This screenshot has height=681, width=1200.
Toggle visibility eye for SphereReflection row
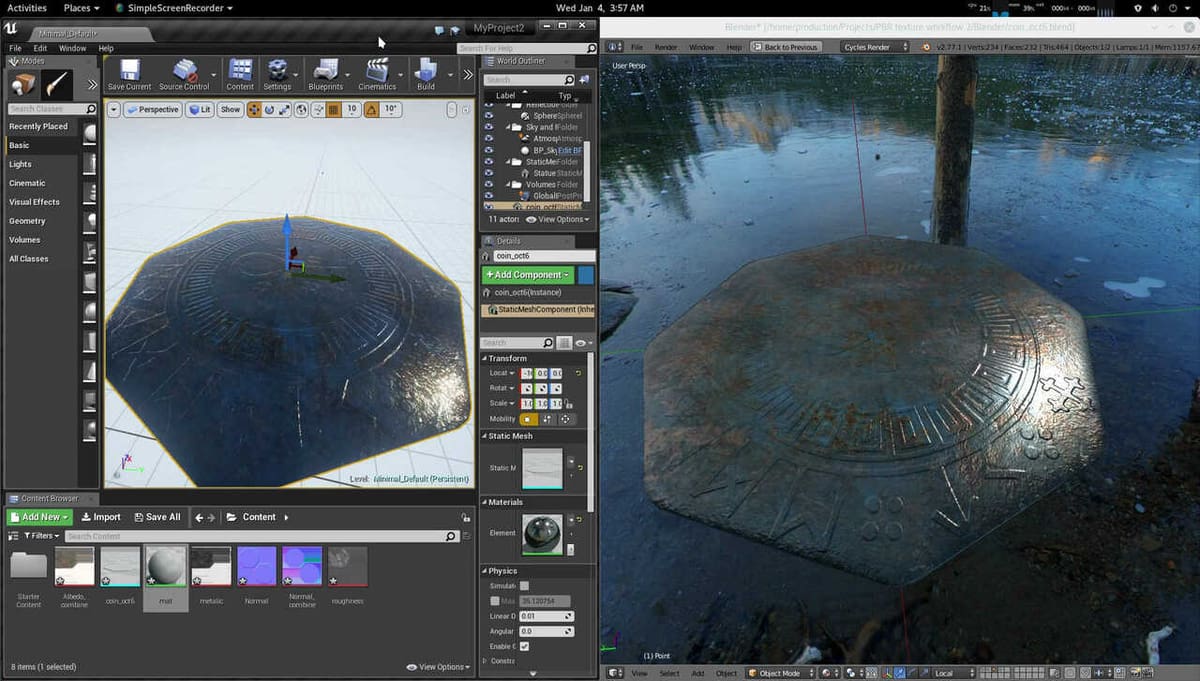coord(489,116)
